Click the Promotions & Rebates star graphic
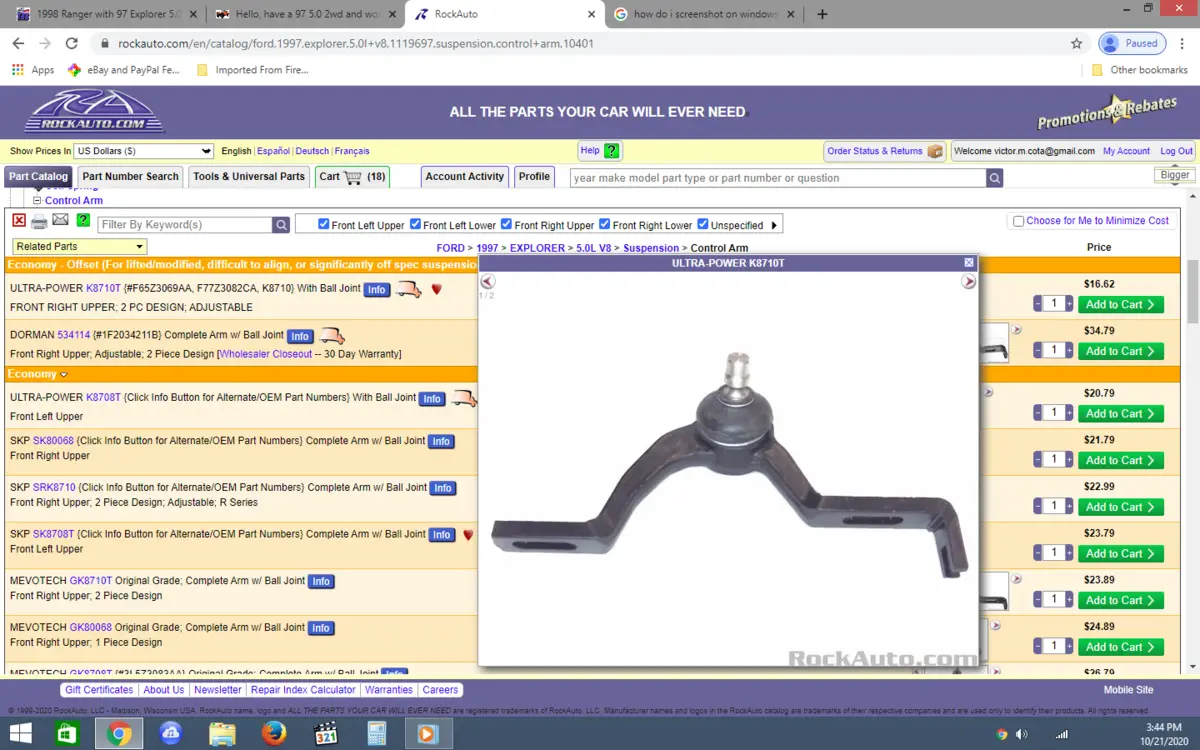 [1107, 113]
